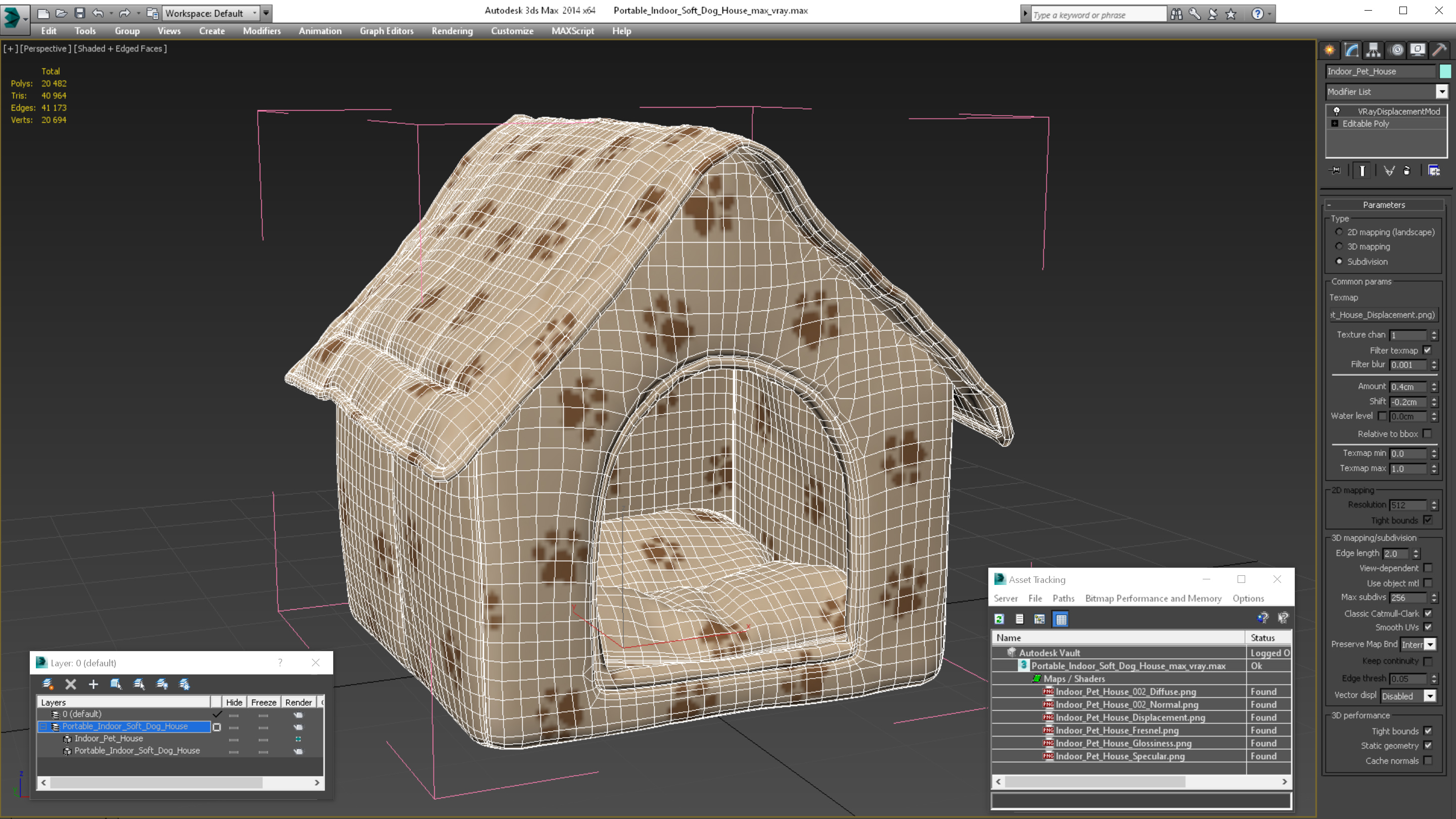
Task: Open the Display command panel tab
Action: (x=1418, y=50)
